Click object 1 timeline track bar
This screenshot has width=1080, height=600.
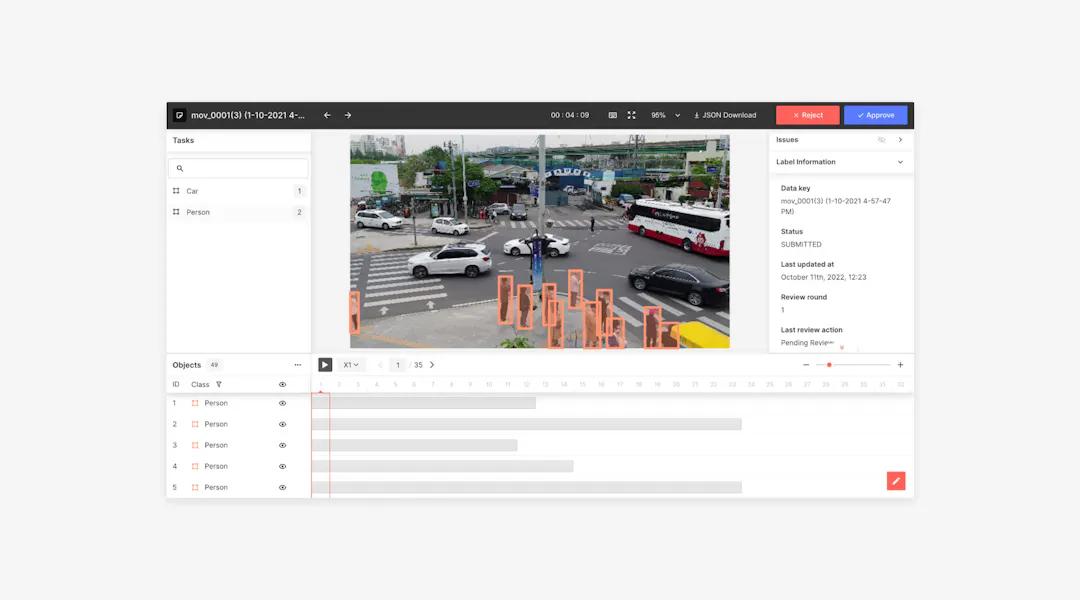click(424, 403)
